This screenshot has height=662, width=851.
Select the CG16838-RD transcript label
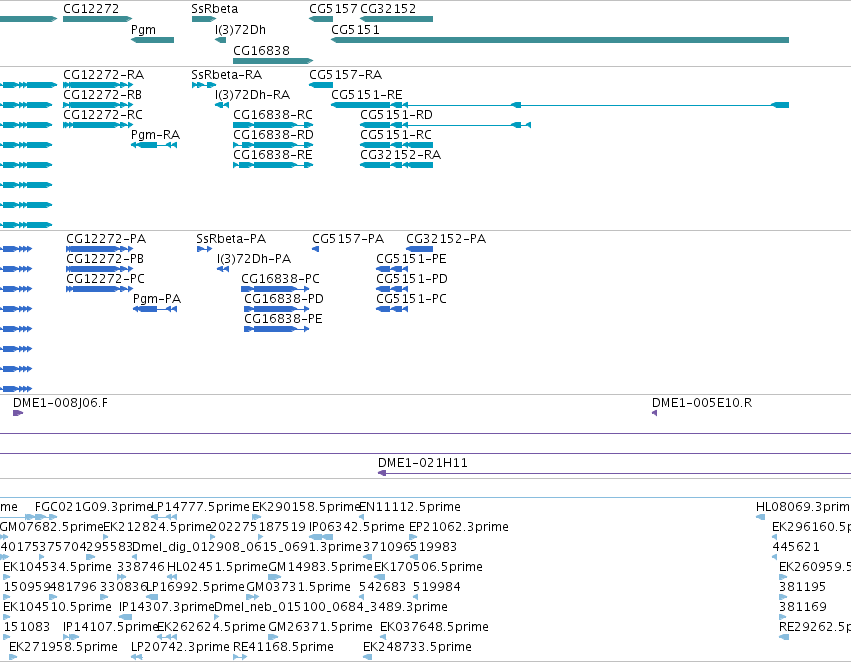point(274,135)
